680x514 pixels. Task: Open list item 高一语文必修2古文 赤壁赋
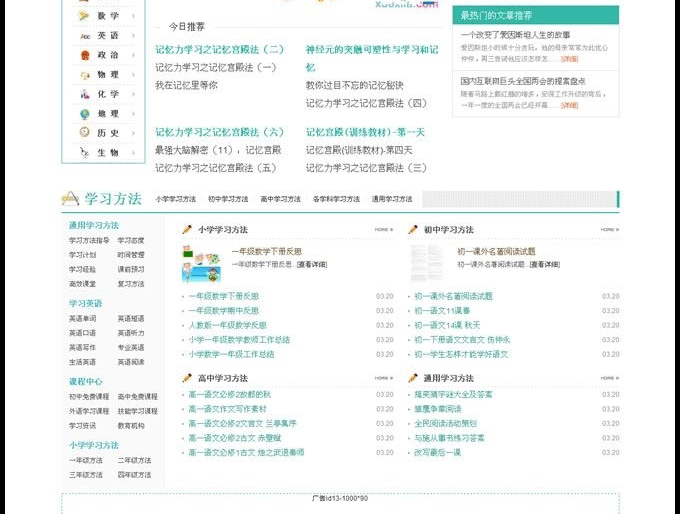[235, 438]
